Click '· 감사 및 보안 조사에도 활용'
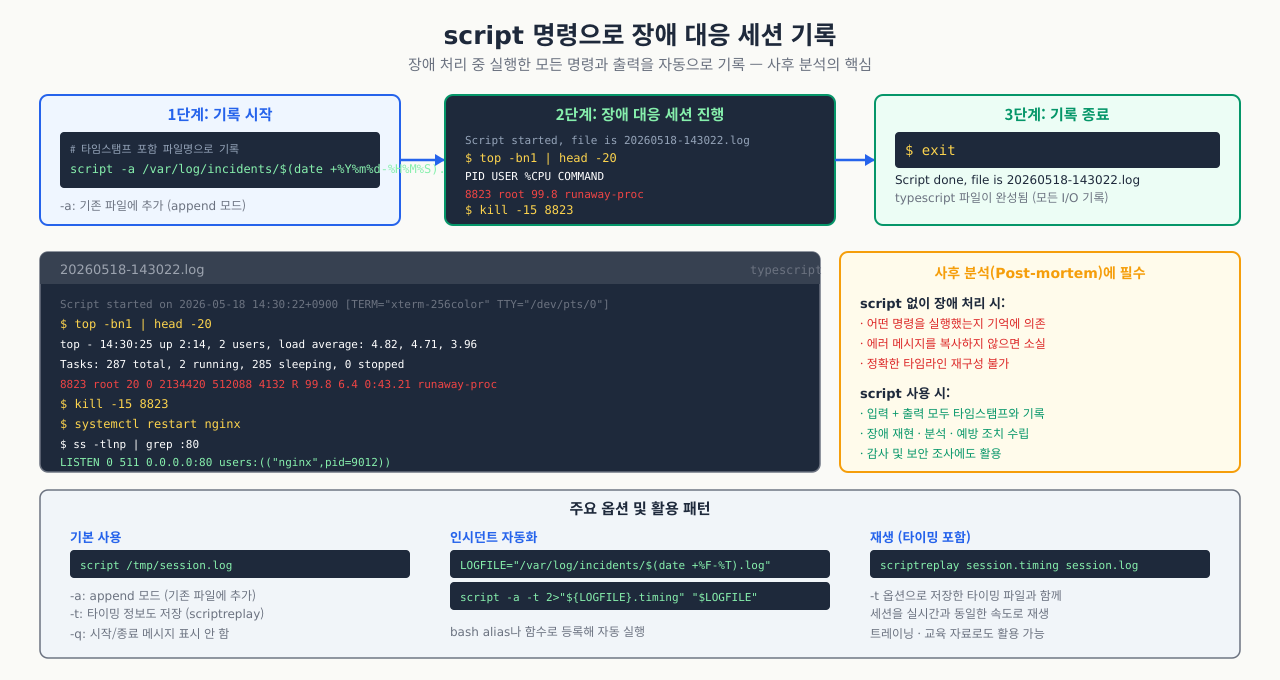 pyautogui.click(x=930, y=453)
